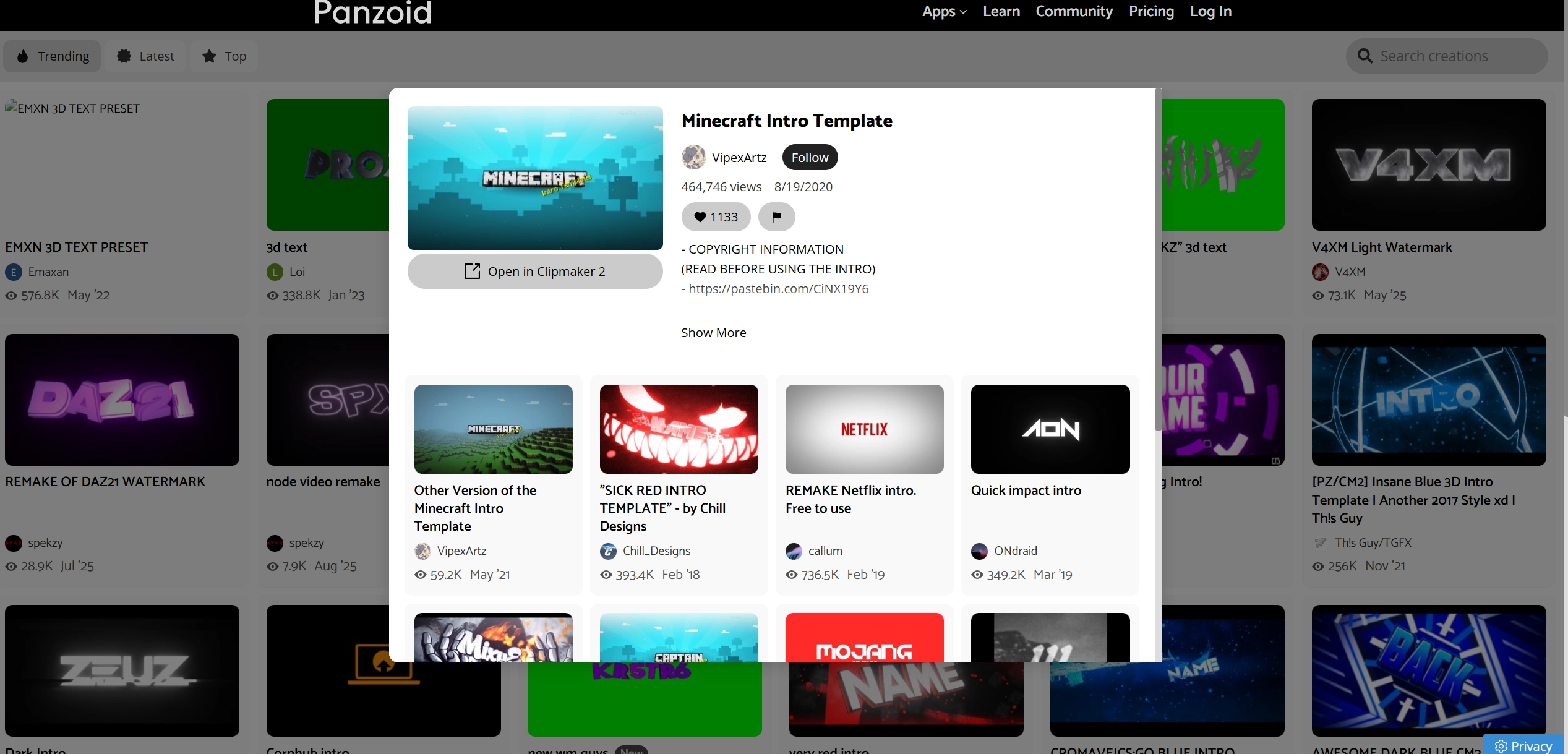Viewport: 1568px width, 754px height.
Task: Switch to the Latest tab
Action: (x=146, y=56)
